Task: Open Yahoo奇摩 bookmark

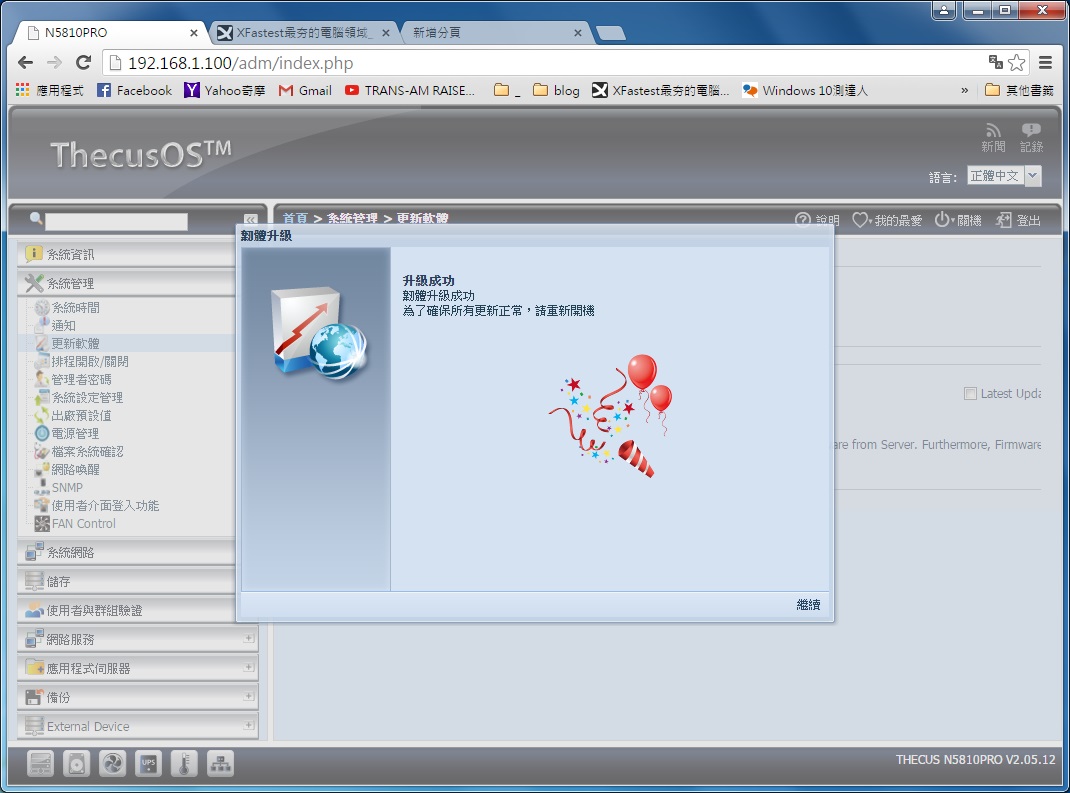Action: [225, 90]
